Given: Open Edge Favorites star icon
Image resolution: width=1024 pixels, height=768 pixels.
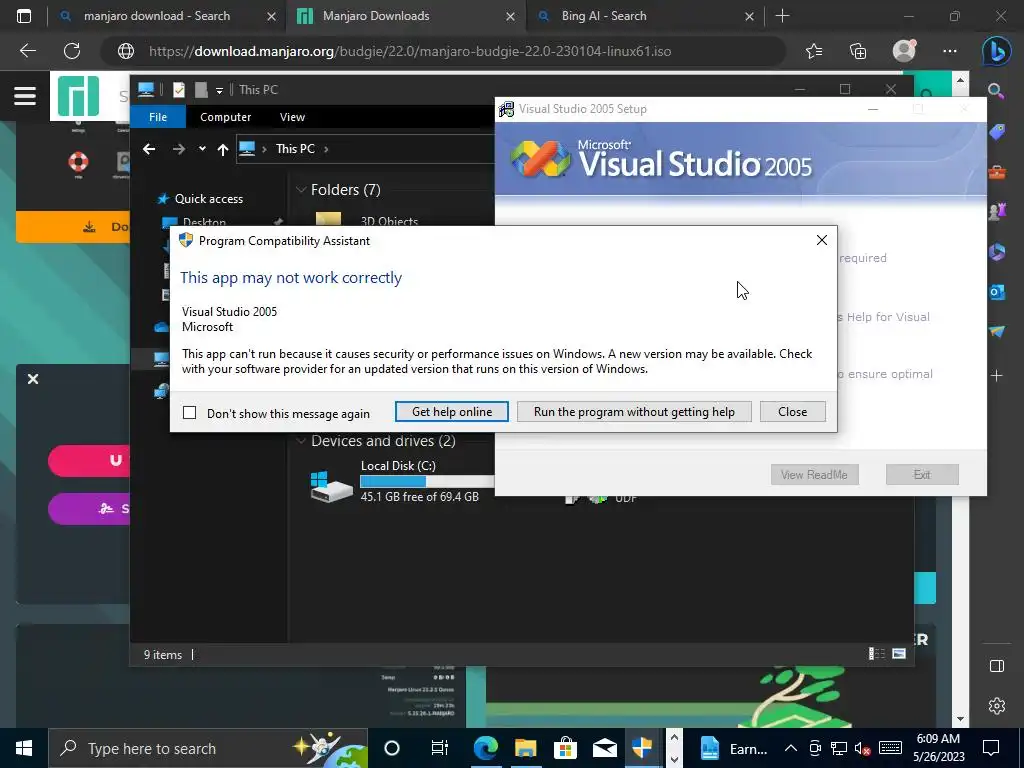Looking at the screenshot, I should tap(814, 51).
